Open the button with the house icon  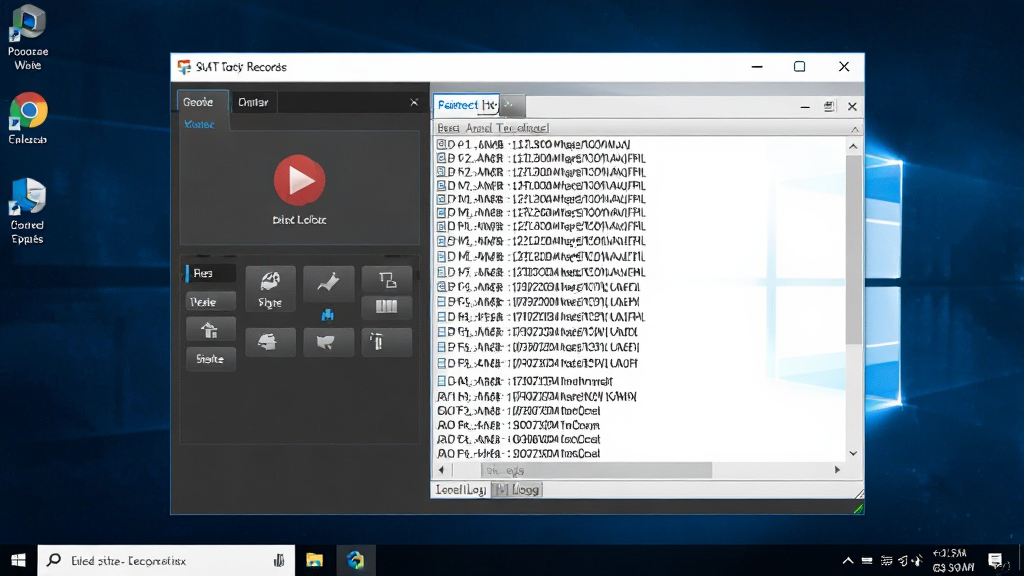point(210,330)
